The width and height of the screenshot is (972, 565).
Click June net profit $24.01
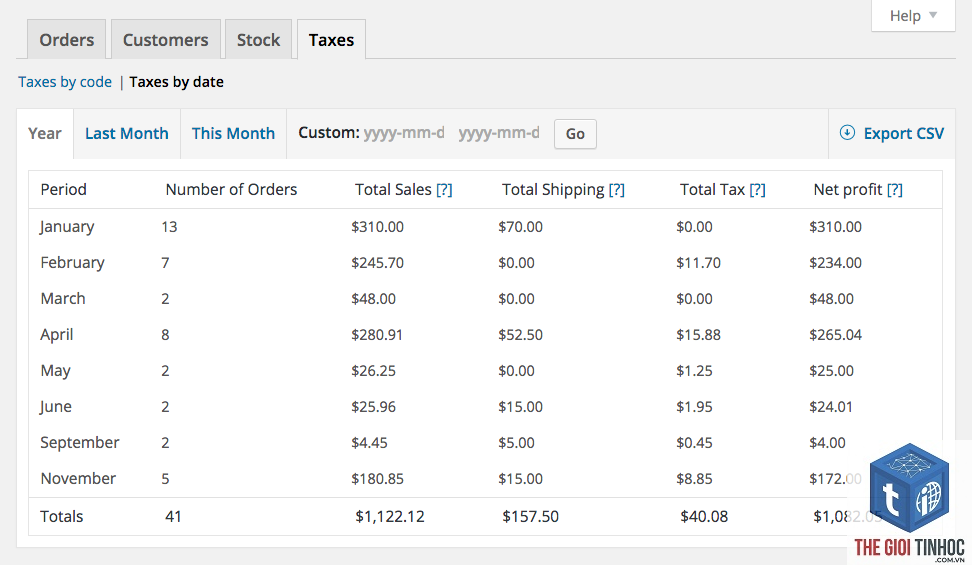[x=831, y=407]
